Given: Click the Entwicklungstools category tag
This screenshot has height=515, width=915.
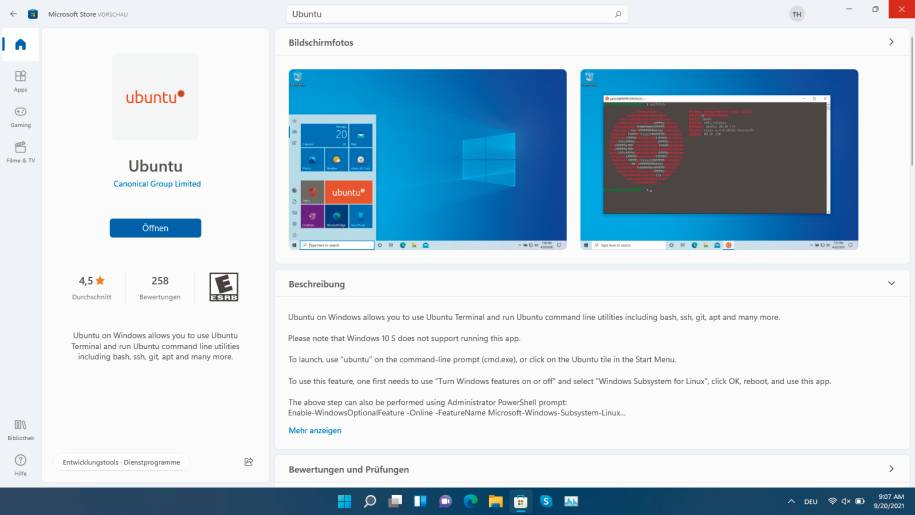Looking at the screenshot, I should (90, 463).
